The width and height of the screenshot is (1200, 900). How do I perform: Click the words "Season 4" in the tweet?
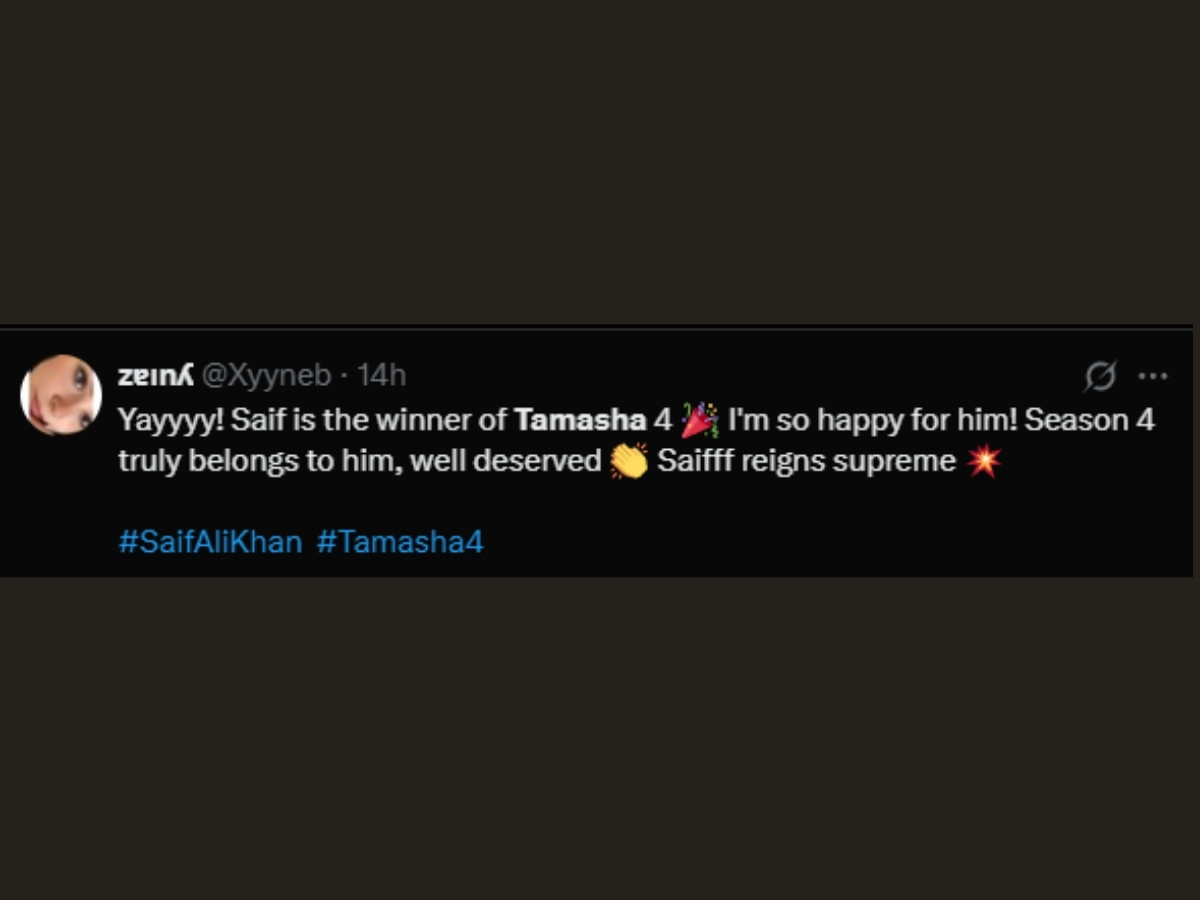(1089, 420)
